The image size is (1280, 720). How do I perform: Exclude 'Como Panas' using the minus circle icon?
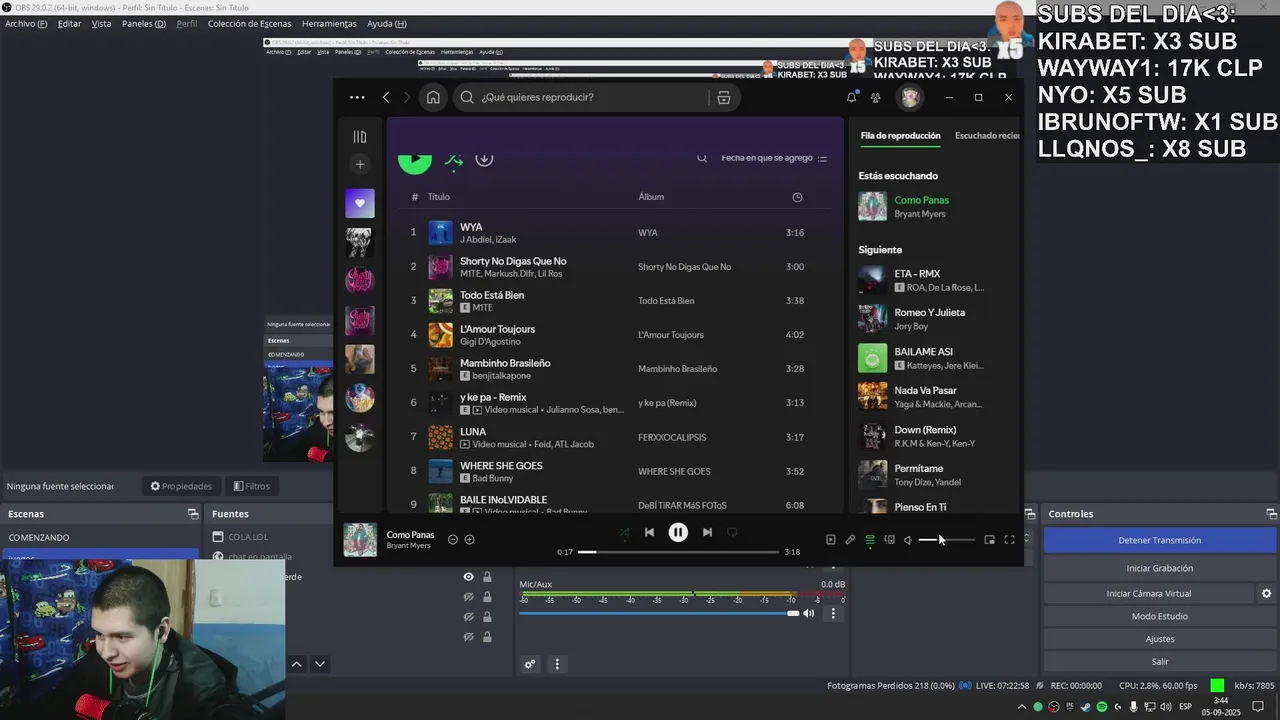pyautogui.click(x=453, y=540)
